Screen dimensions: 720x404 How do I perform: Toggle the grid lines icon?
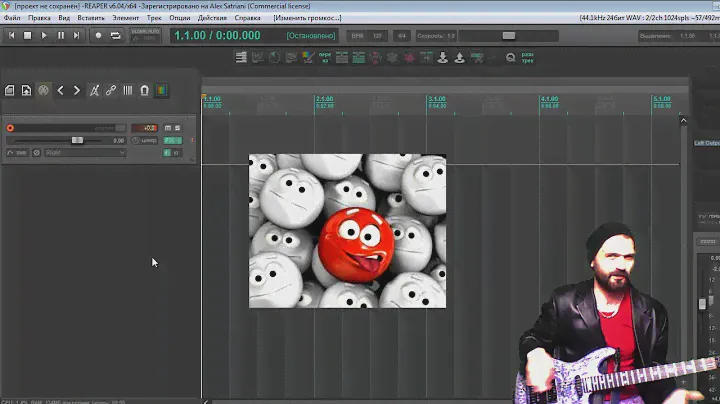(128, 90)
